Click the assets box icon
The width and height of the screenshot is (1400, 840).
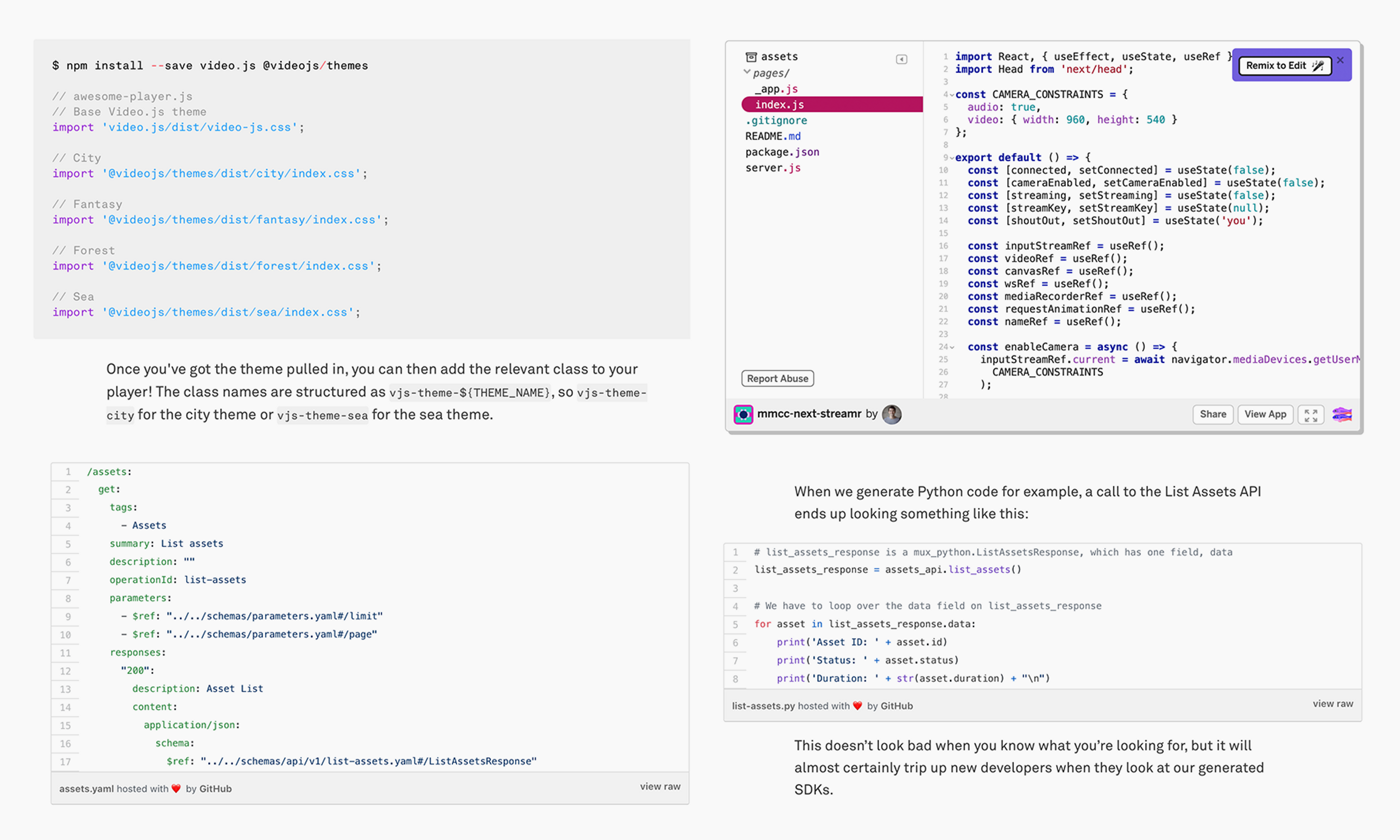[x=751, y=57]
